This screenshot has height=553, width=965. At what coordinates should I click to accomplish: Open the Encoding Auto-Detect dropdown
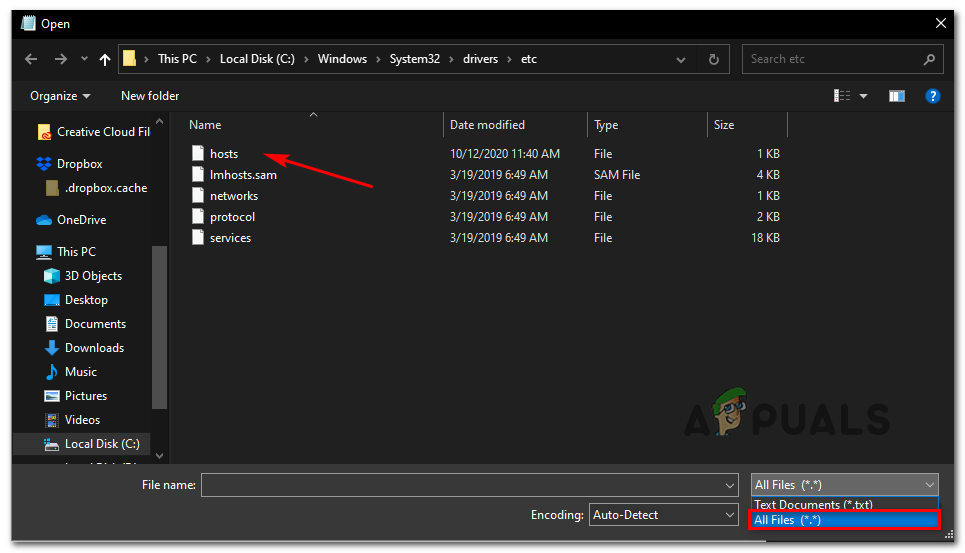point(663,515)
